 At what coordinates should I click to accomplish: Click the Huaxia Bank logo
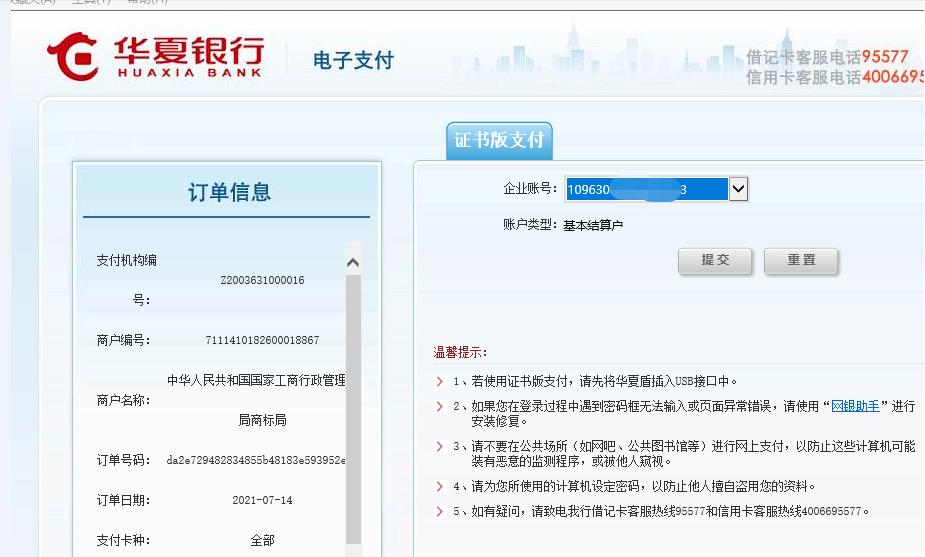tap(155, 57)
